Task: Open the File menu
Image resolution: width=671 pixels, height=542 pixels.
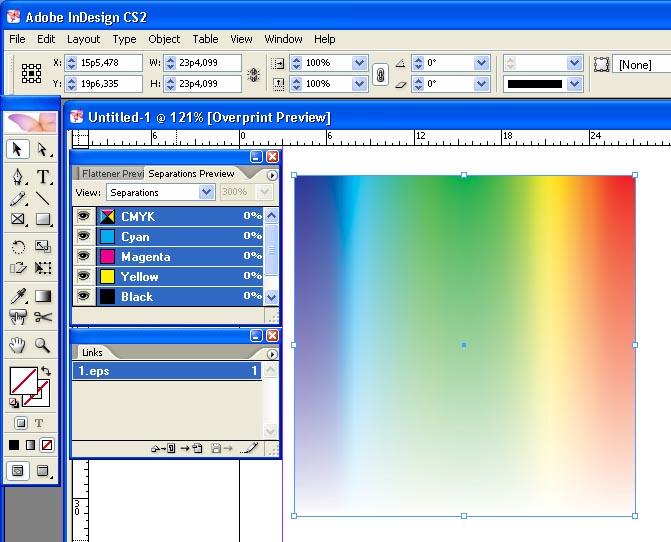Action: [17, 39]
